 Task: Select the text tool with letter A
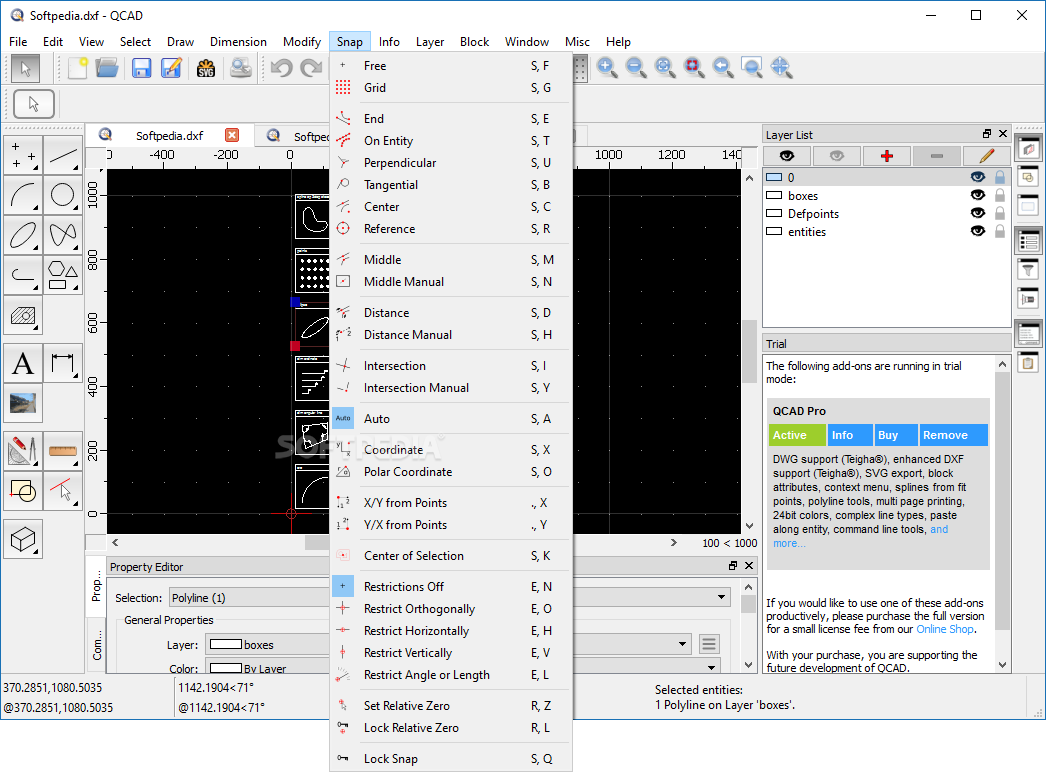point(23,364)
